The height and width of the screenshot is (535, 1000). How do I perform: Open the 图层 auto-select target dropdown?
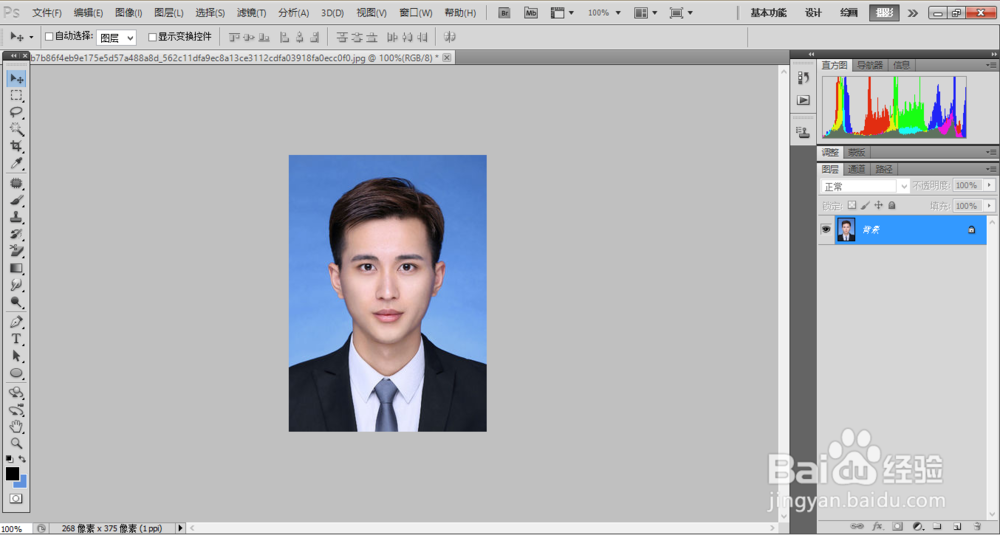click(x=116, y=38)
